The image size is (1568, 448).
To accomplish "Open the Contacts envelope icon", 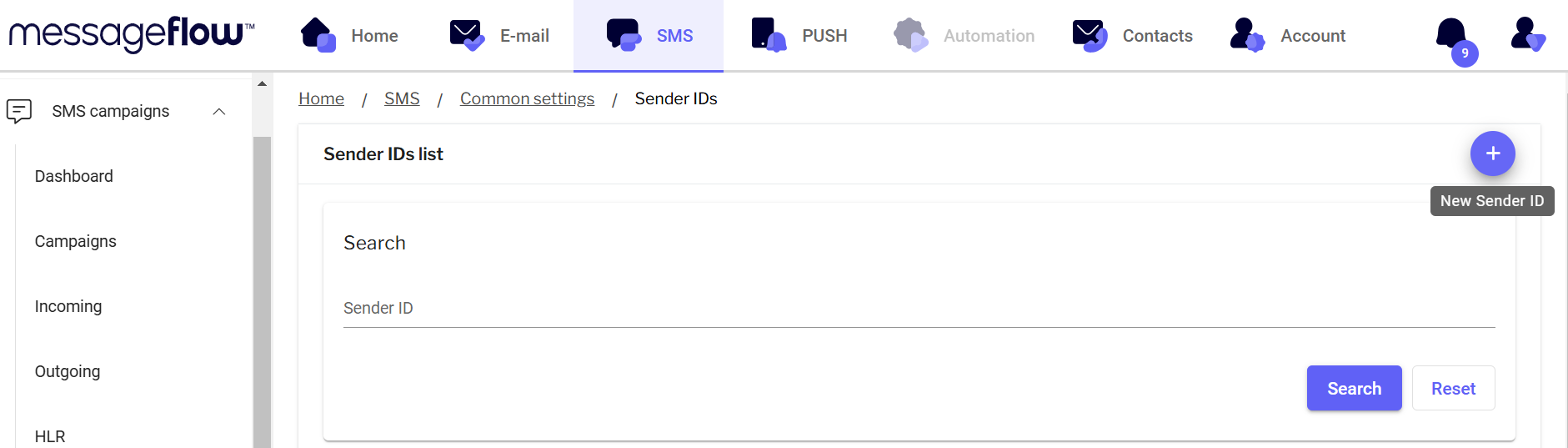I will tap(1090, 35).
